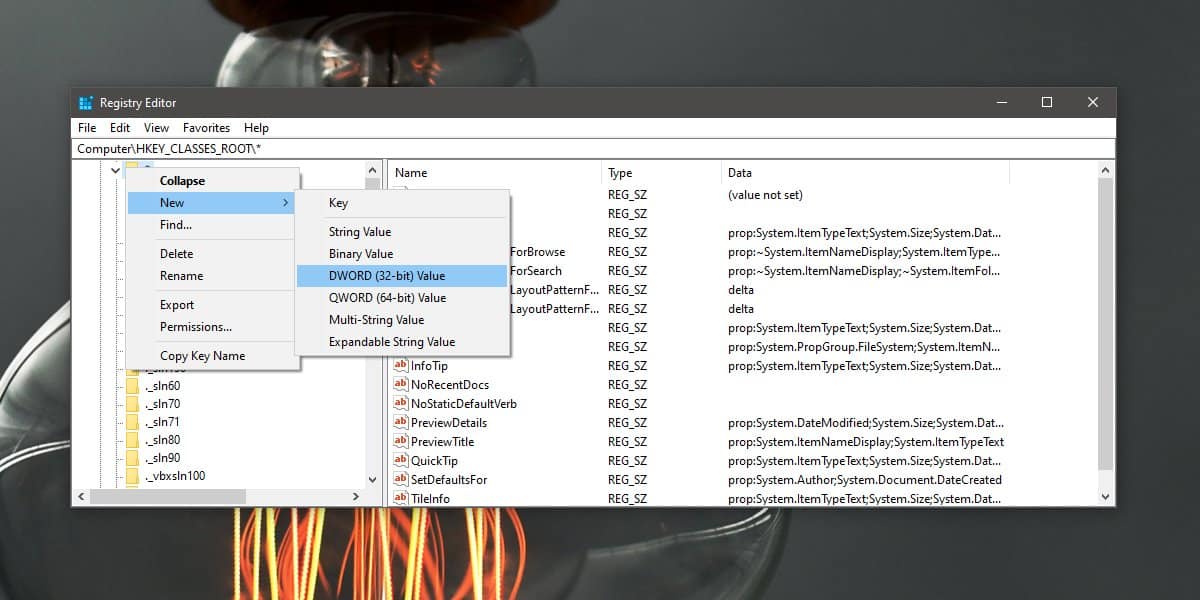Collapse the * key tree chevron

115,171
